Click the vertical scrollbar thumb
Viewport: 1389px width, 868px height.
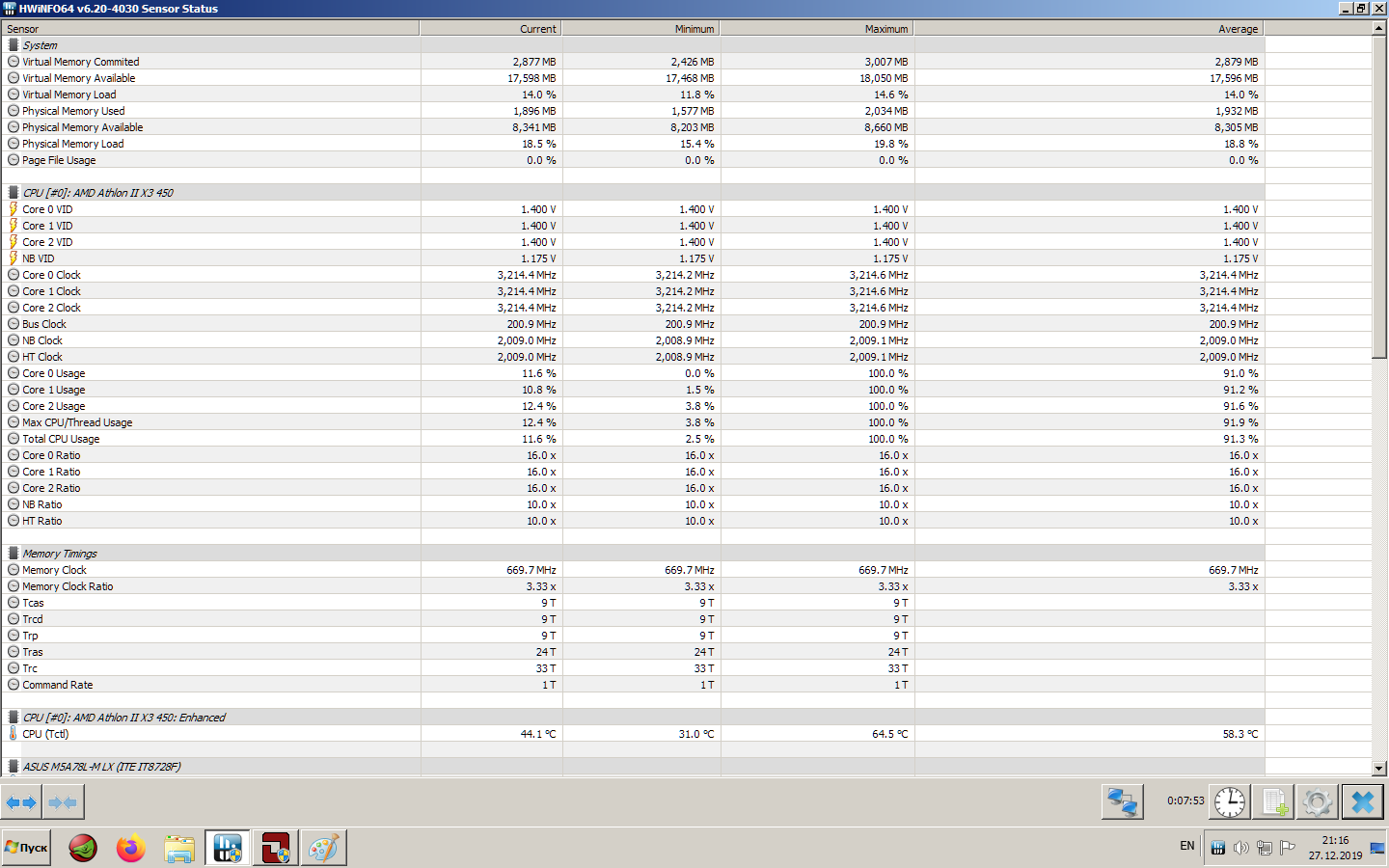(x=1379, y=197)
